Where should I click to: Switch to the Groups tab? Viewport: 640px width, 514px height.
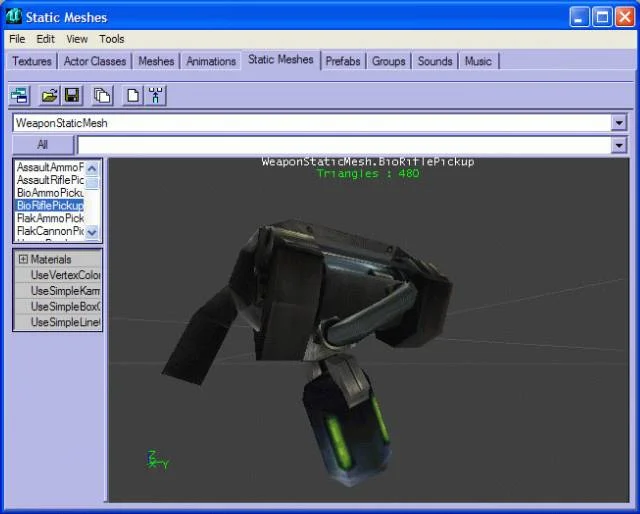pyautogui.click(x=389, y=61)
